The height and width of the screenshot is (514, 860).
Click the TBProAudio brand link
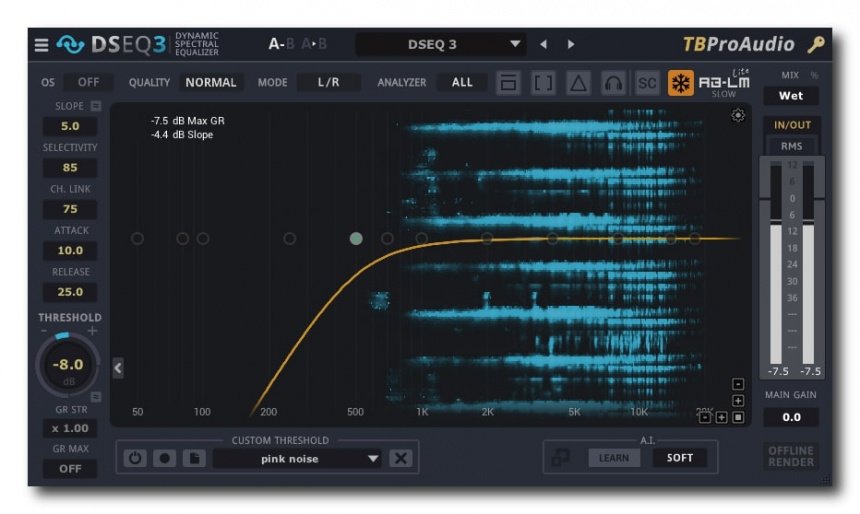[x=738, y=44]
